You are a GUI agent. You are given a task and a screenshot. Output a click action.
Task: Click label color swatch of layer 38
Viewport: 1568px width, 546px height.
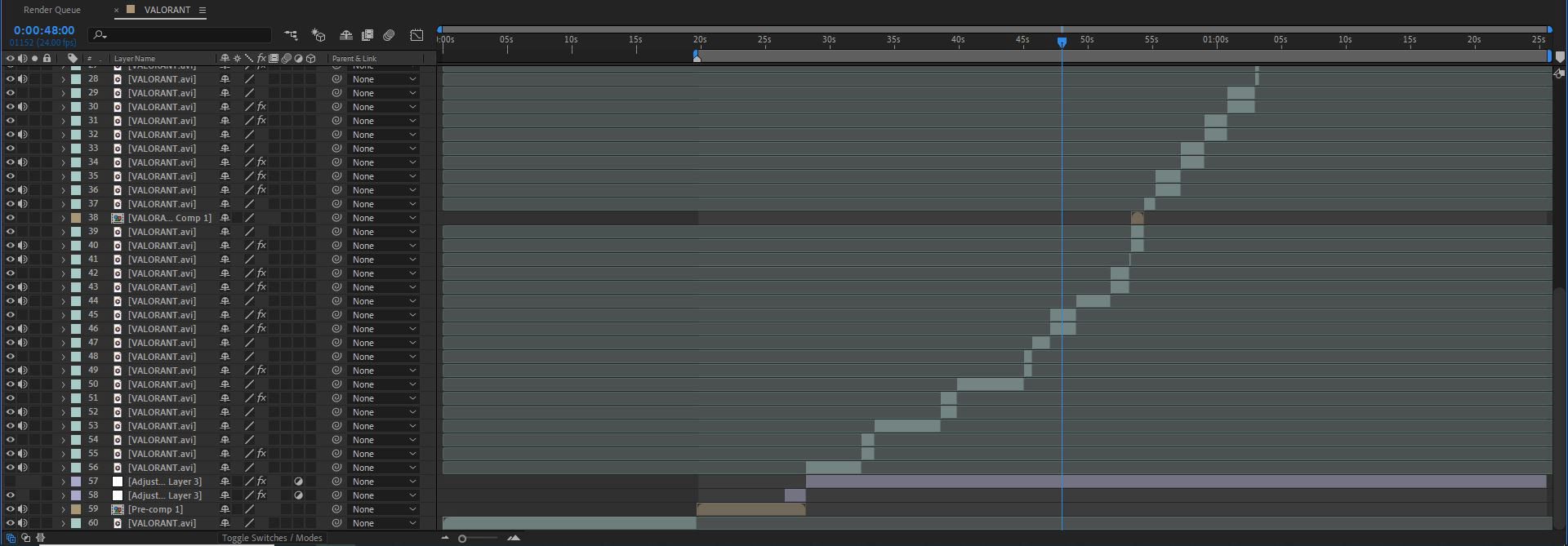tap(76, 218)
